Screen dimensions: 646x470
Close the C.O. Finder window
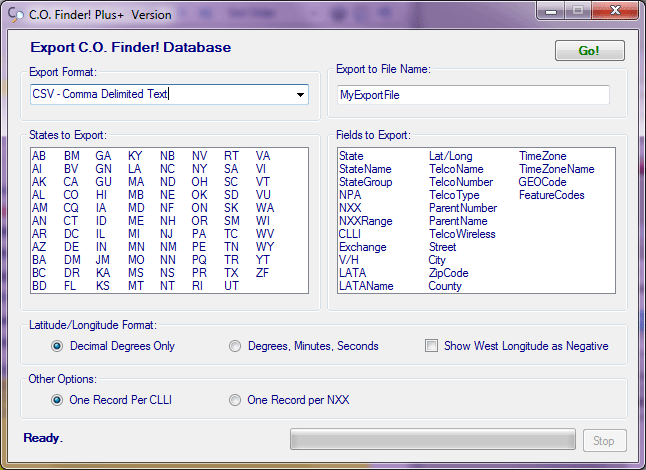[x=616, y=11]
